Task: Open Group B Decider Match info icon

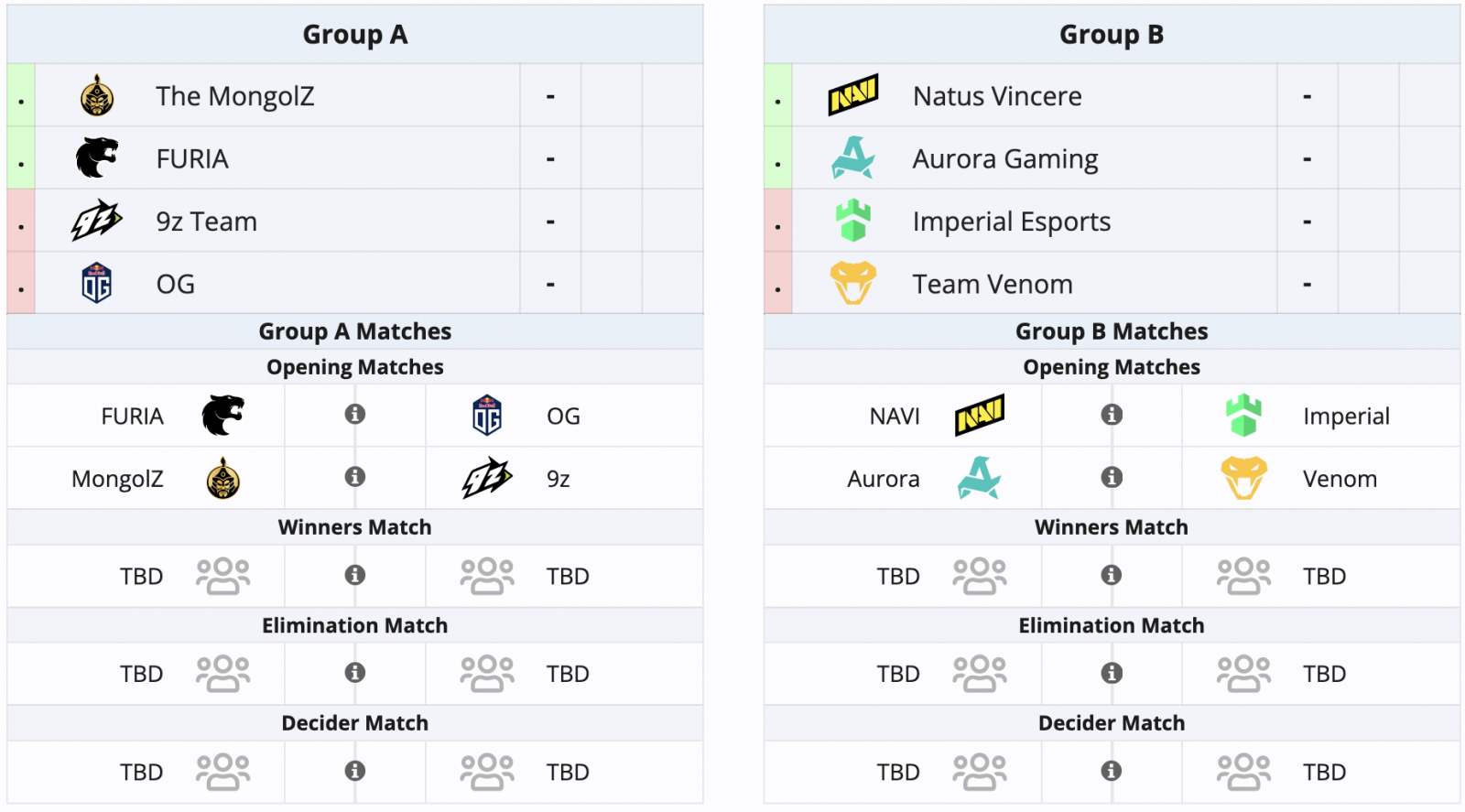Action: pyautogui.click(x=1112, y=771)
